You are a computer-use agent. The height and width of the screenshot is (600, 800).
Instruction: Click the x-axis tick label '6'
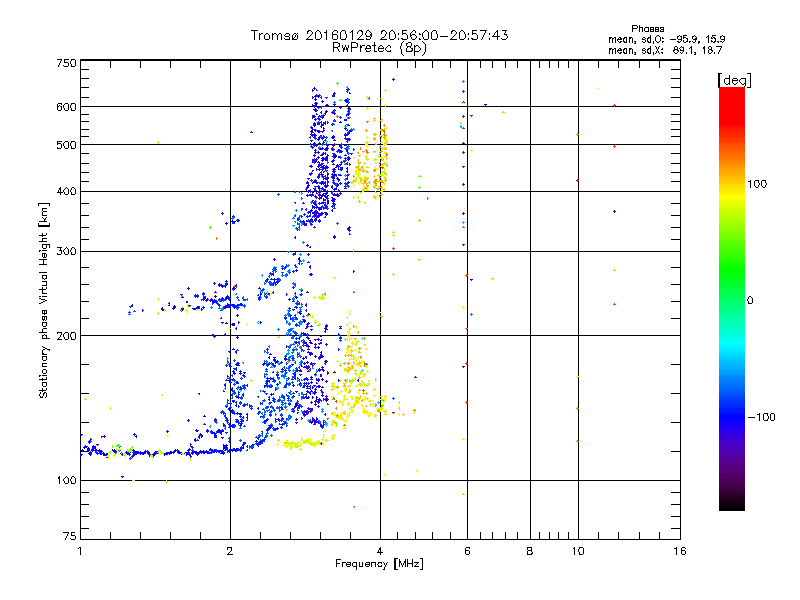(467, 551)
